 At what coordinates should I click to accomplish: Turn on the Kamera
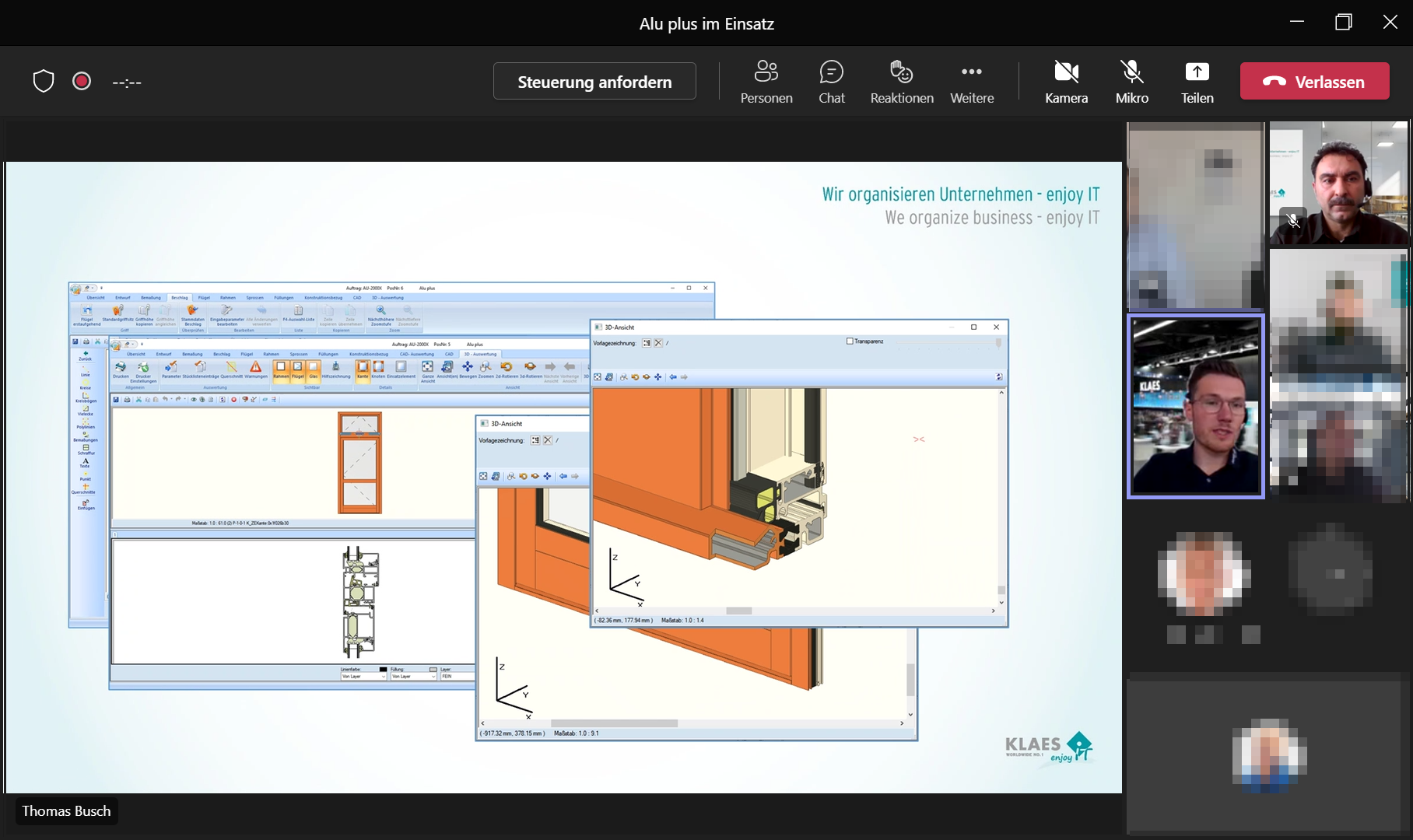pyautogui.click(x=1066, y=82)
